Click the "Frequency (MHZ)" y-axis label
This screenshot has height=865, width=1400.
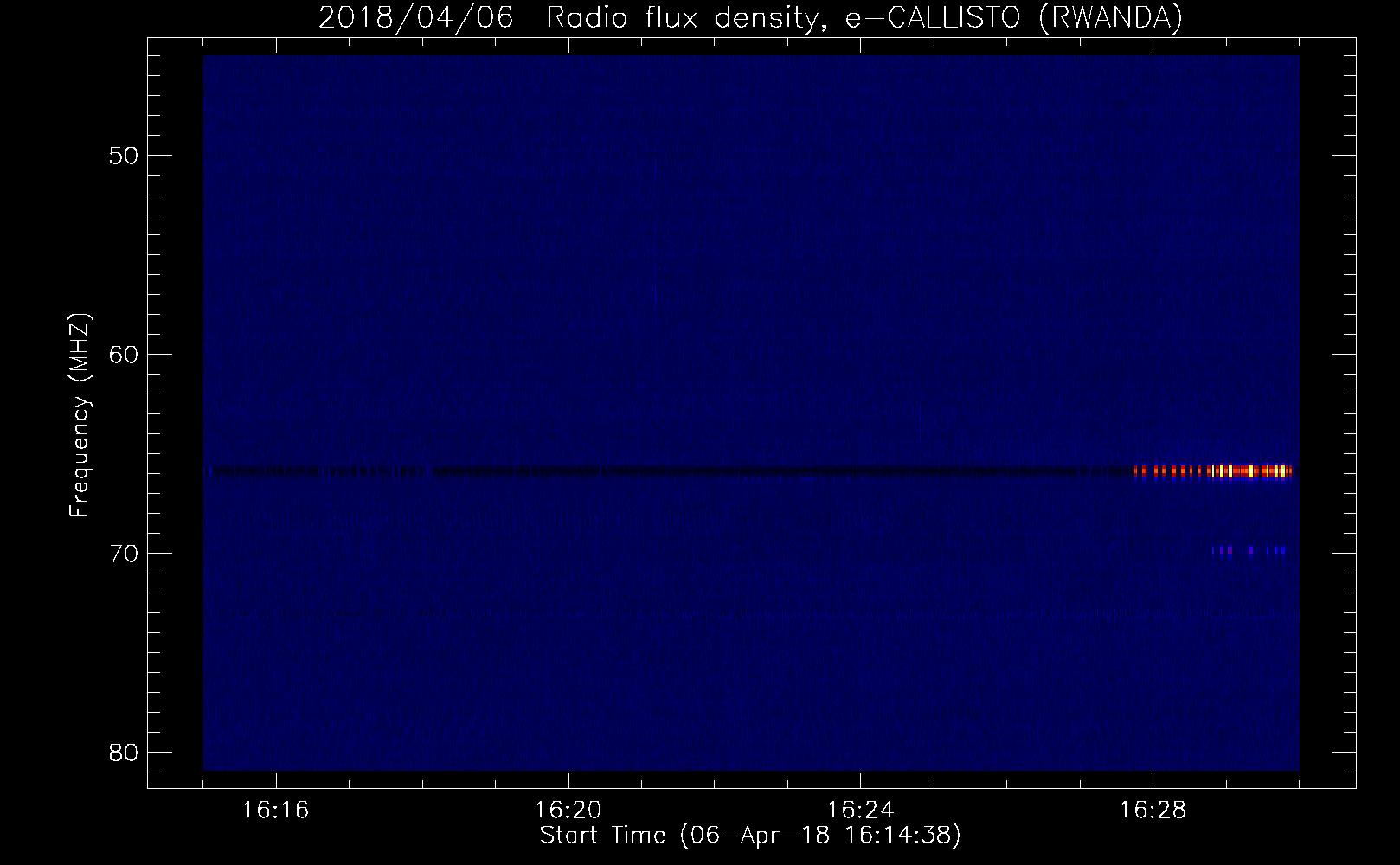point(80,415)
